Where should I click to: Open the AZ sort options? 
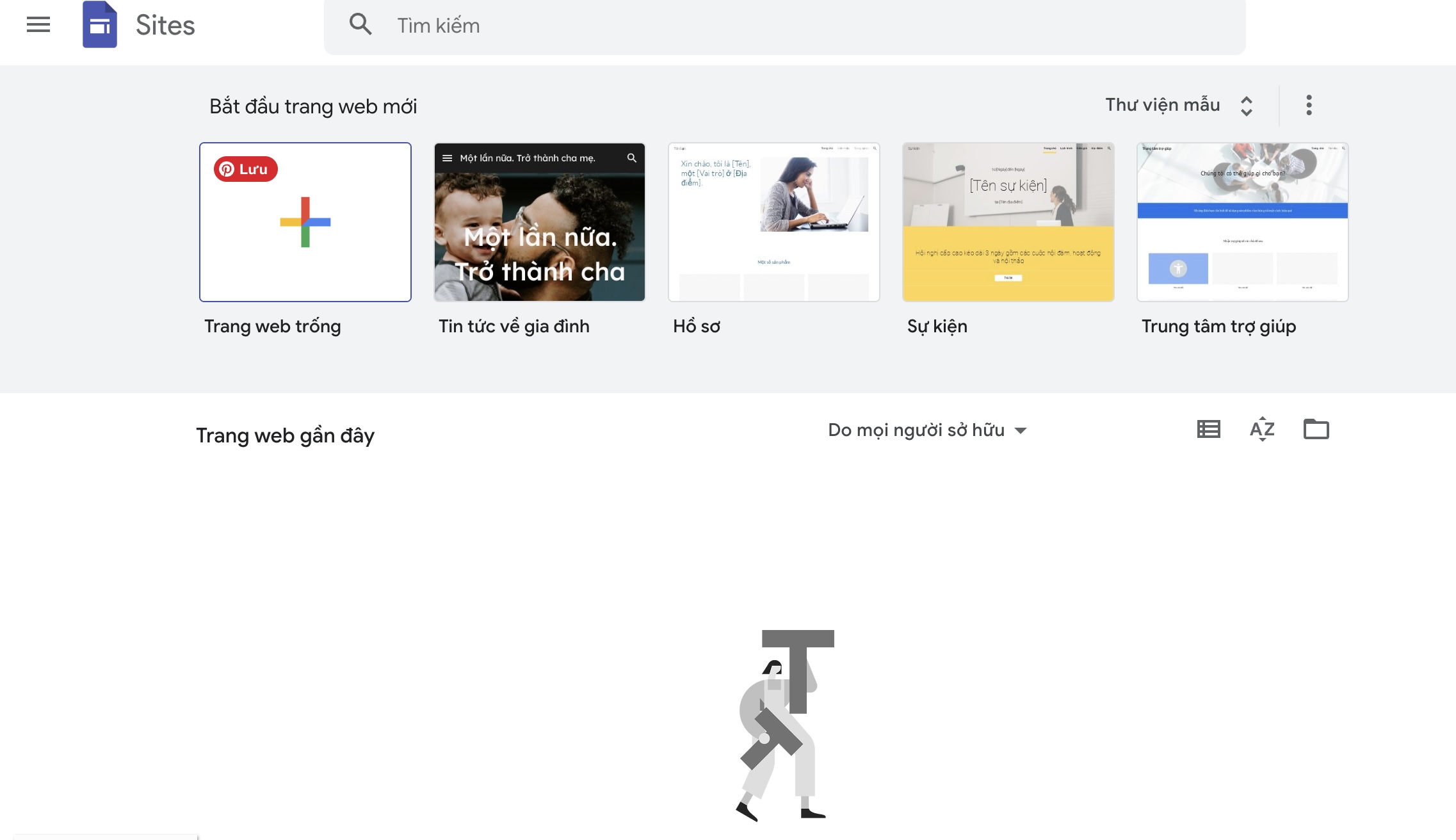click(x=1262, y=429)
